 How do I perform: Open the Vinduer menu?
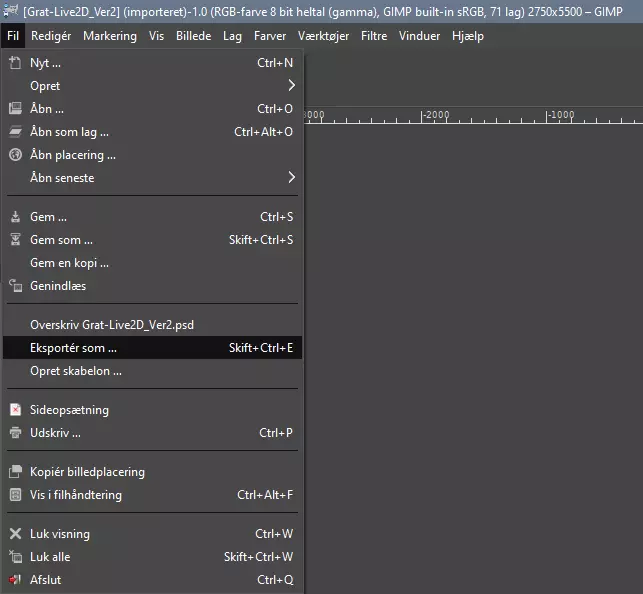[420, 36]
